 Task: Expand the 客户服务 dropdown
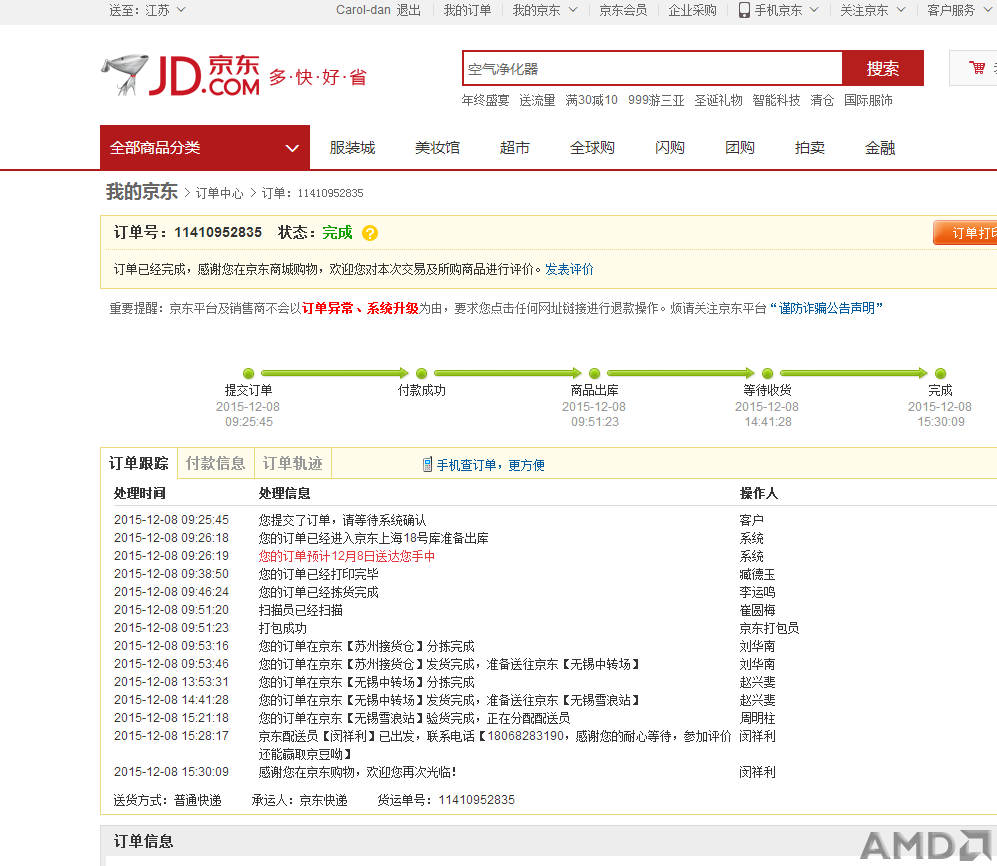(x=959, y=10)
